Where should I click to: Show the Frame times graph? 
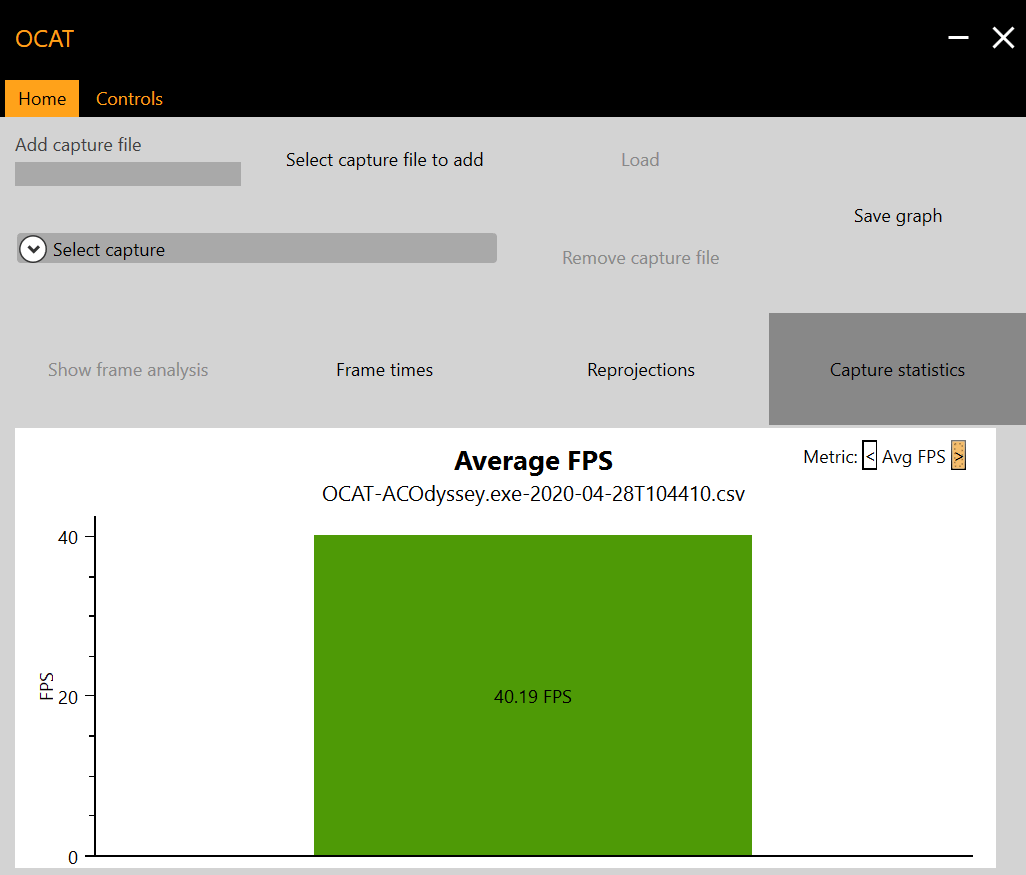(x=384, y=370)
